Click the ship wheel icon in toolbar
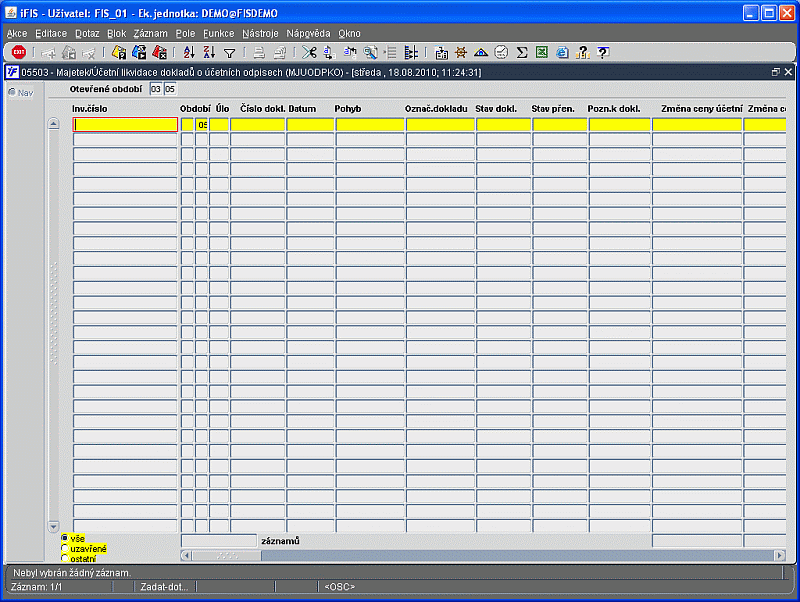 click(x=461, y=52)
